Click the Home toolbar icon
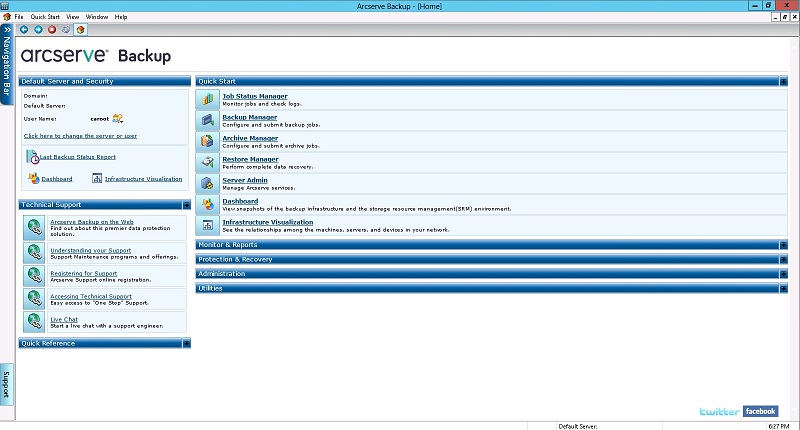The width and height of the screenshot is (800, 430). point(80,30)
